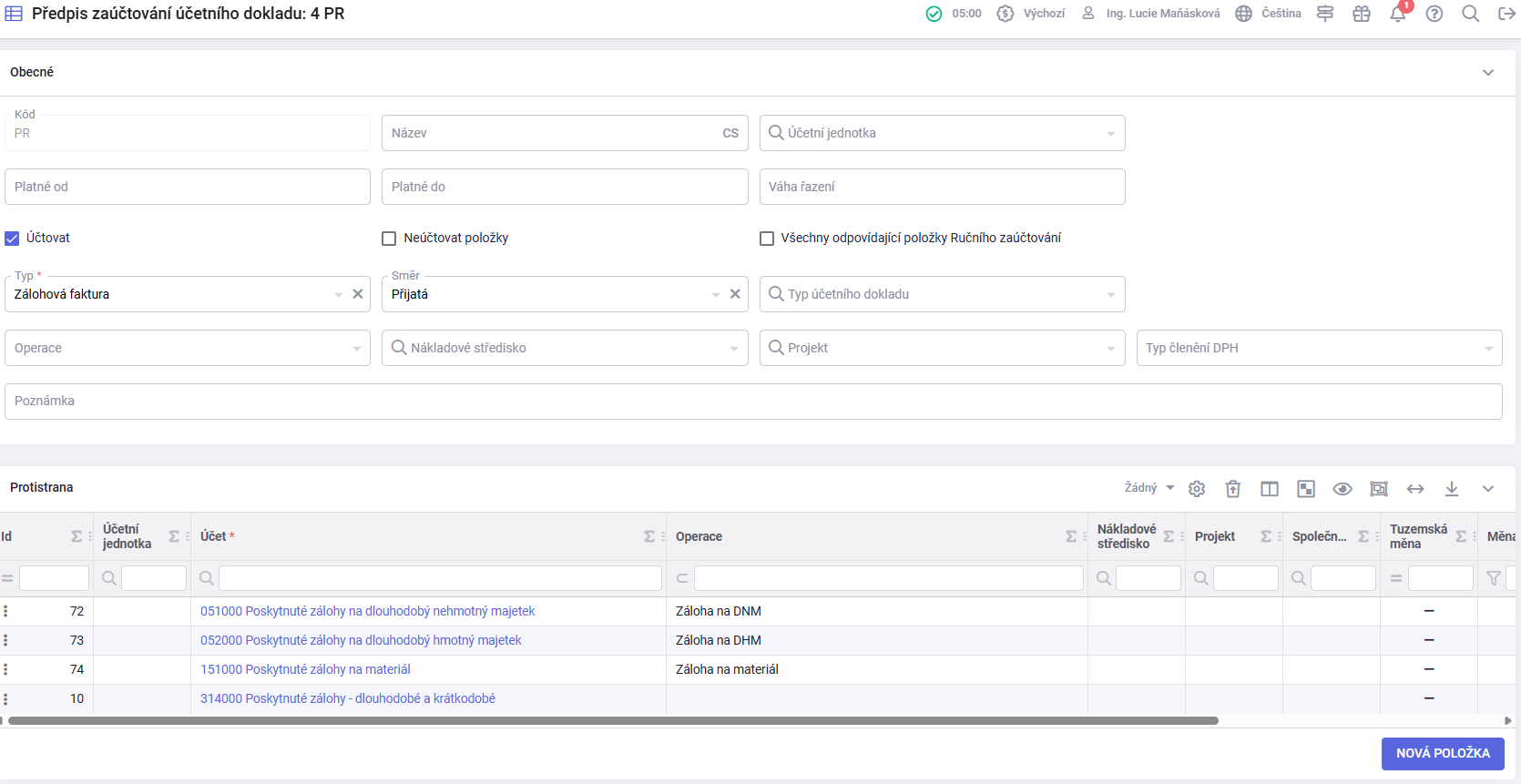Image resolution: width=1521 pixels, height=784 pixels.
Task: Click the trash delete icon in Protistrana
Action: (x=1233, y=489)
